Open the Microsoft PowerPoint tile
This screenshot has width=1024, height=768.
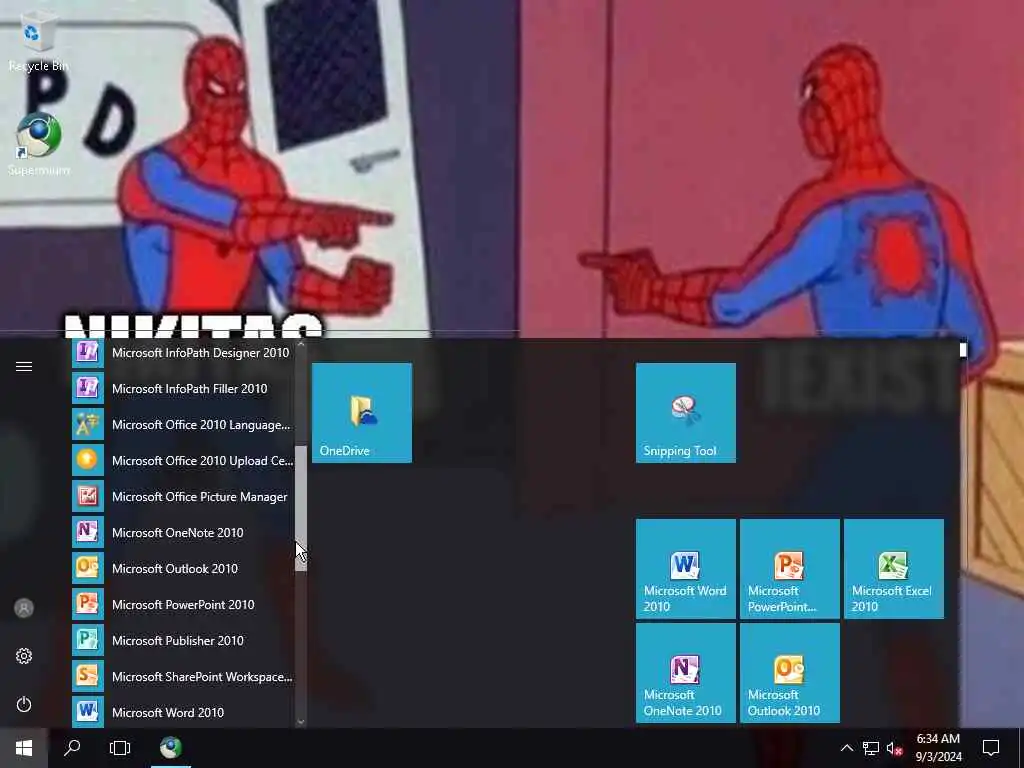tap(790, 569)
